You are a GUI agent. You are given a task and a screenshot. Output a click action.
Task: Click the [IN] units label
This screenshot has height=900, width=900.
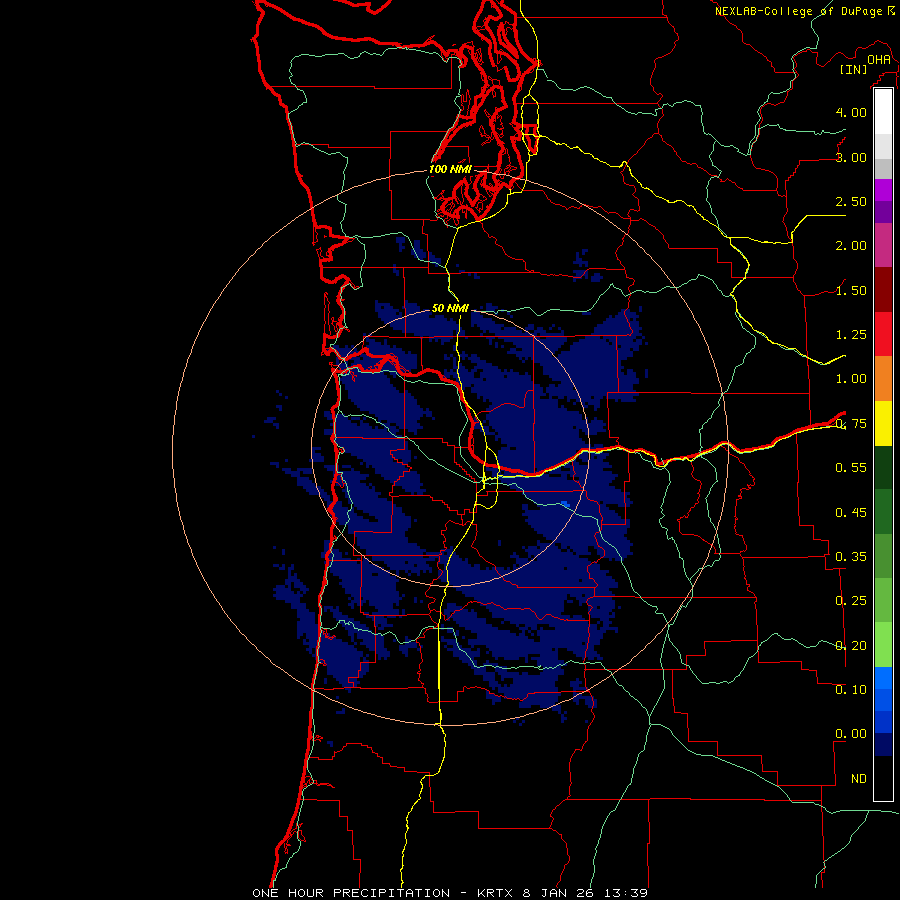pyautogui.click(x=853, y=69)
